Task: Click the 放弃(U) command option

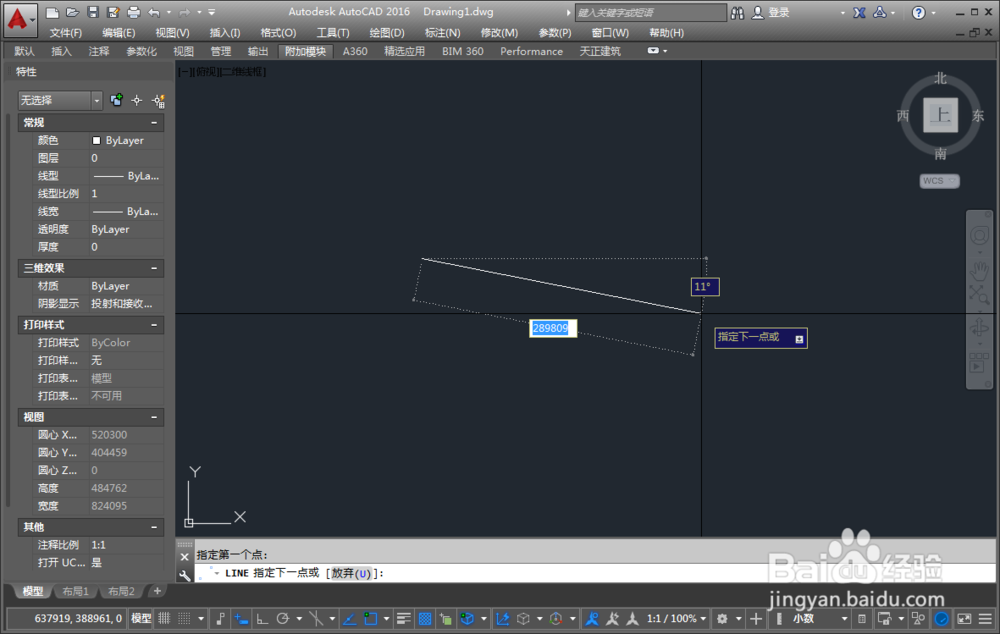Action: click(x=351, y=573)
